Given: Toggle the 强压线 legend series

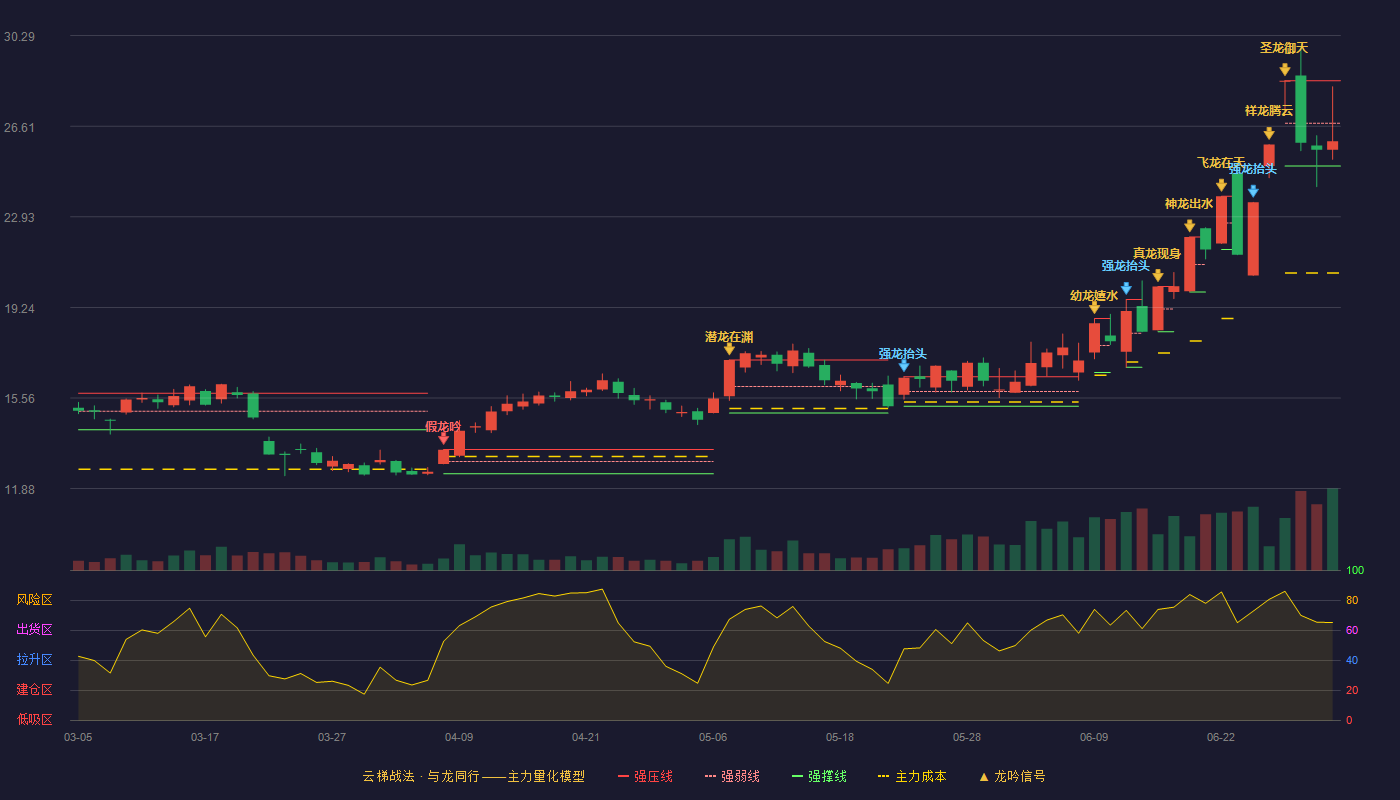Looking at the screenshot, I should [x=645, y=776].
